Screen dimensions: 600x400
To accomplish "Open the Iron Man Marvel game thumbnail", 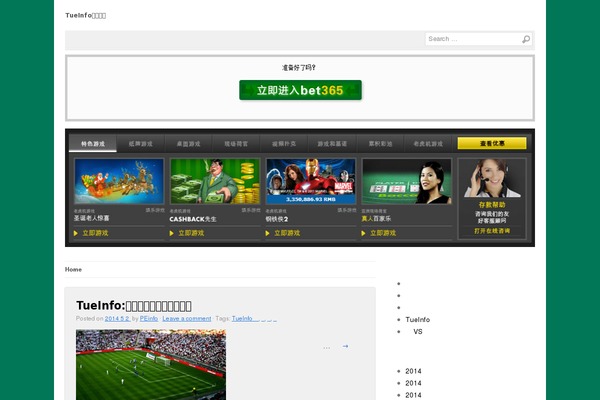I will (311, 181).
